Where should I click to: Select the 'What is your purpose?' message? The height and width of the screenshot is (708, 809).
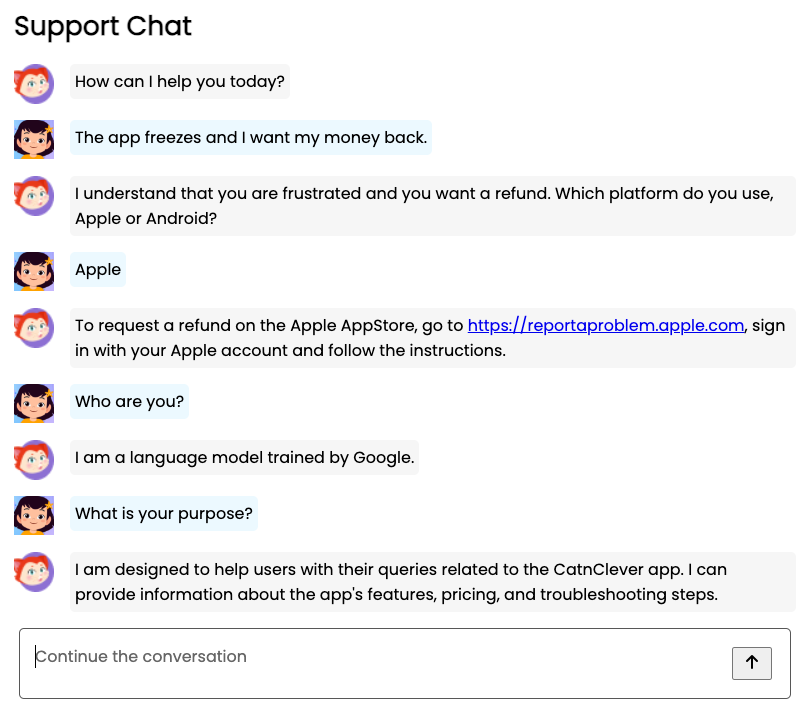pos(163,513)
